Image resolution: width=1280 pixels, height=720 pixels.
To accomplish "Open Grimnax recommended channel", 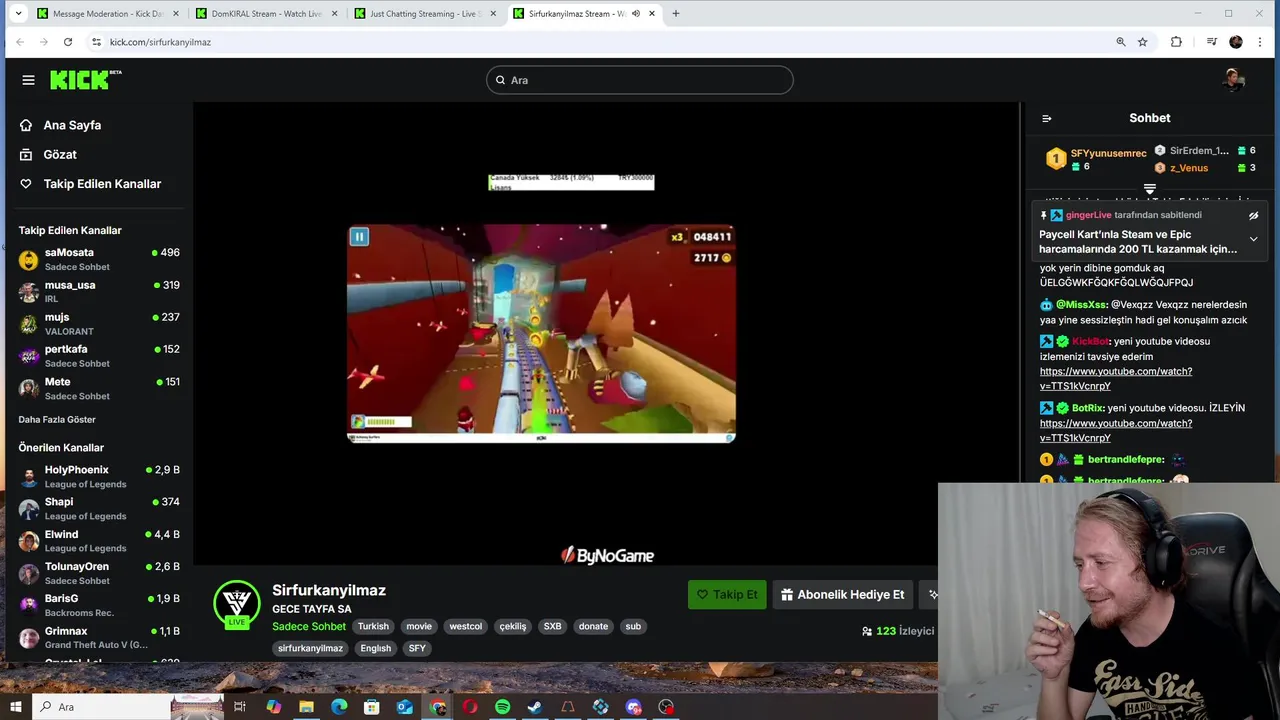I will [x=98, y=637].
